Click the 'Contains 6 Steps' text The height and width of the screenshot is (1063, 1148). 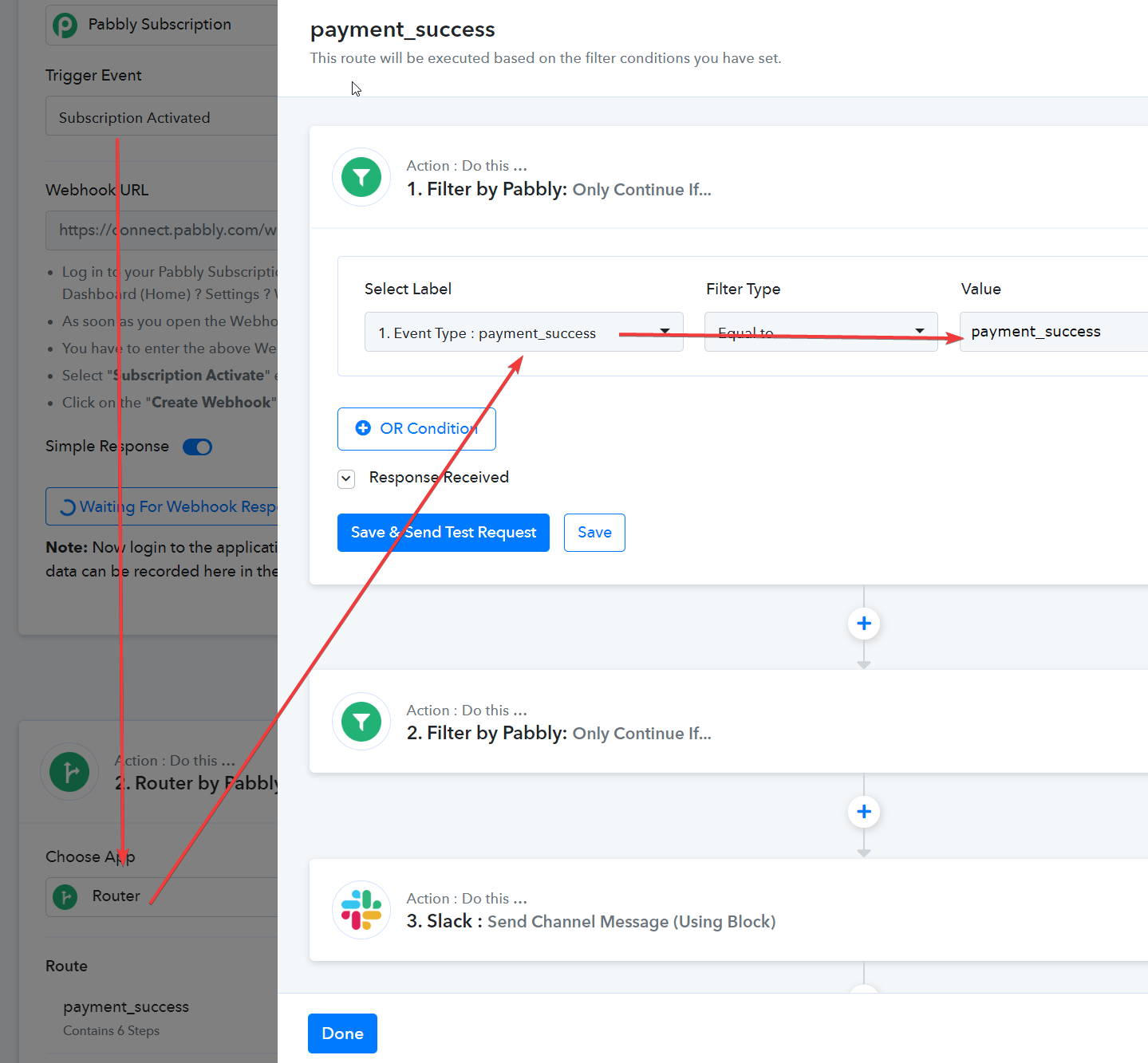[x=111, y=1031]
